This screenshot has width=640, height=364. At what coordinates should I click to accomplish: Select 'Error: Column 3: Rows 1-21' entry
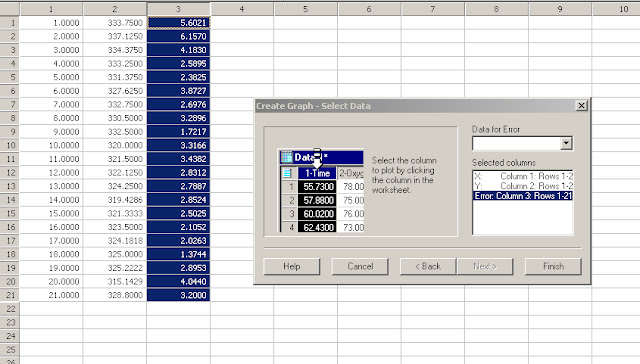point(523,196)
